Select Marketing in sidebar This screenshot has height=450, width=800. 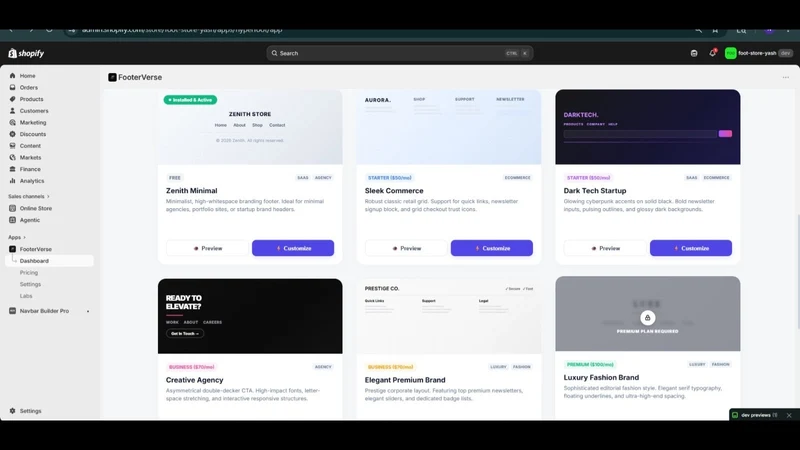(x=33, y=122)
